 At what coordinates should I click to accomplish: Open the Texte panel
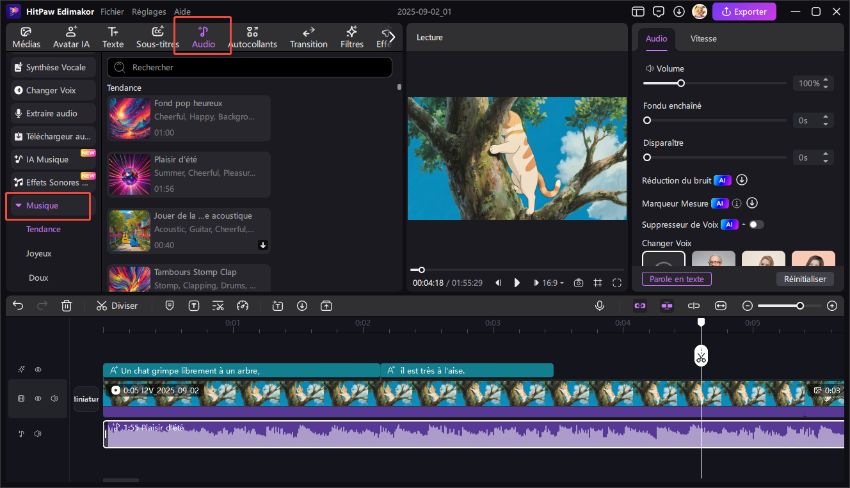[113, 37]
